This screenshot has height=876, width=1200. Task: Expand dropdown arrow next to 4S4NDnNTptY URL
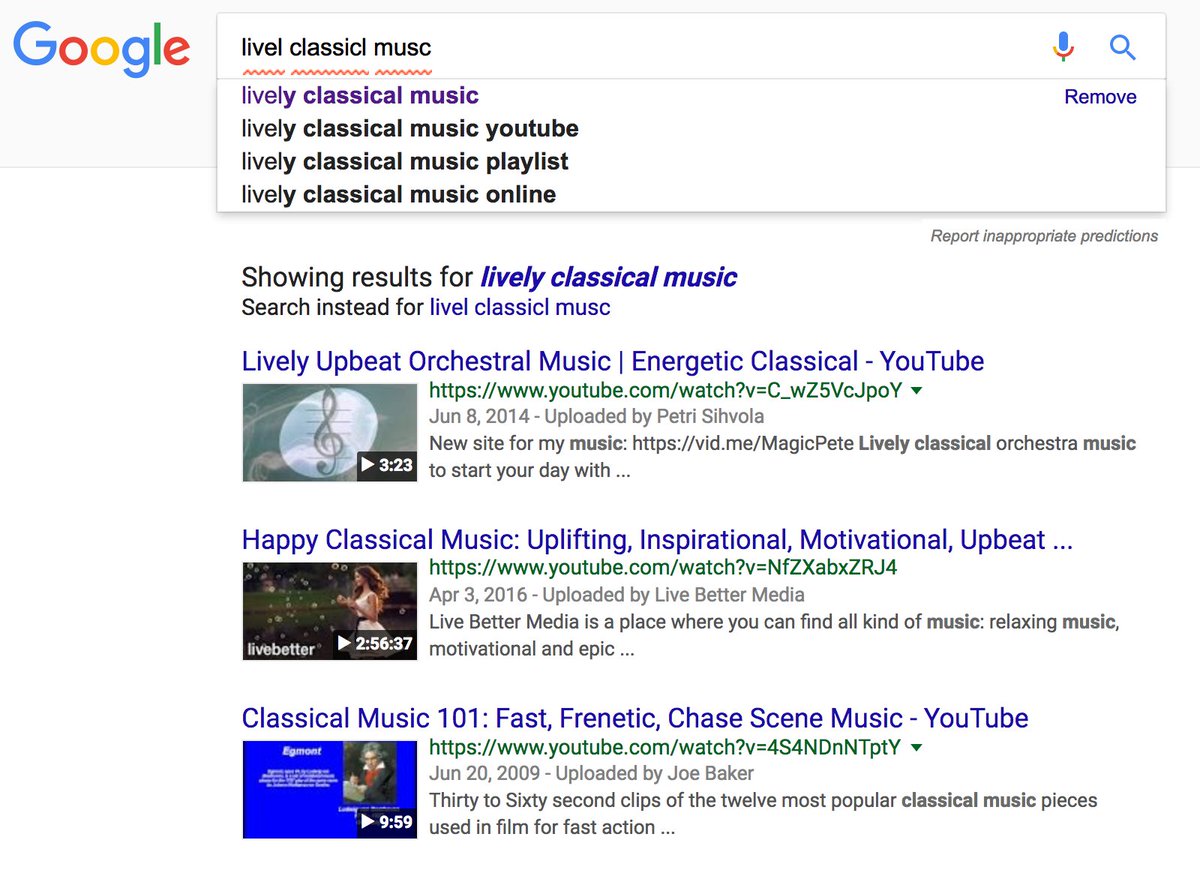(916, 747)
